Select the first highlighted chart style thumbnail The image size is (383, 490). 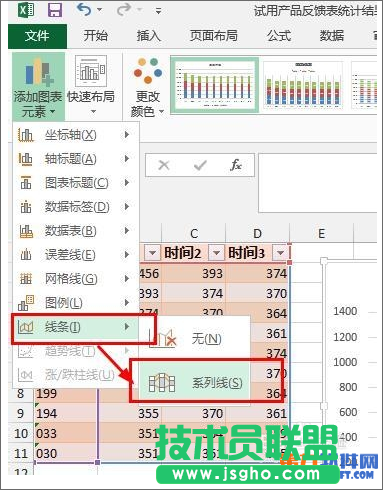(x=215, y=85)
